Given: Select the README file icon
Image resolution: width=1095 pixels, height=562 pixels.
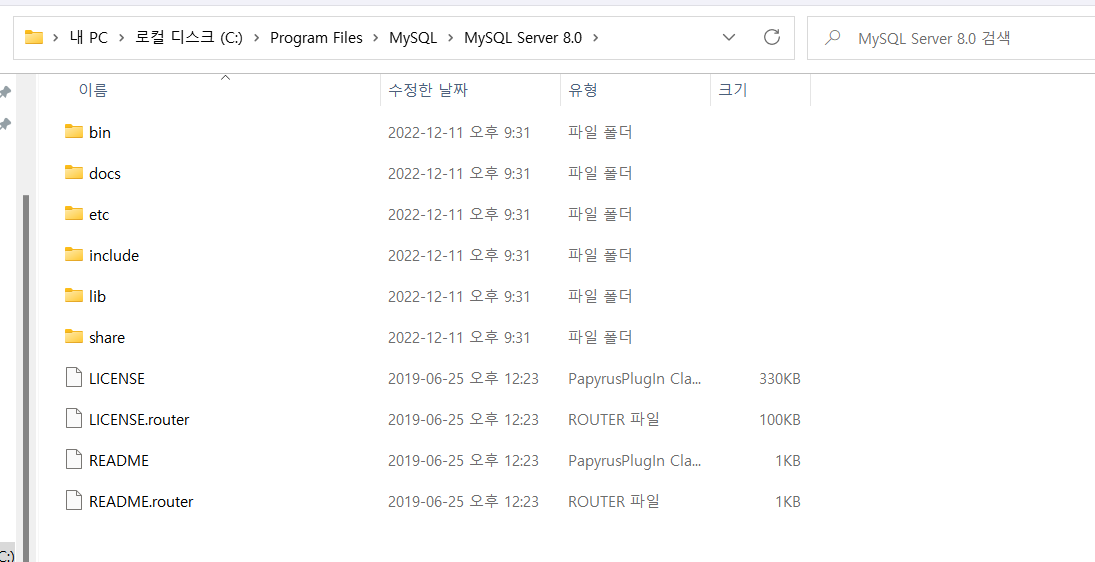Looking at the screenshot, I should tap(74, 460).
